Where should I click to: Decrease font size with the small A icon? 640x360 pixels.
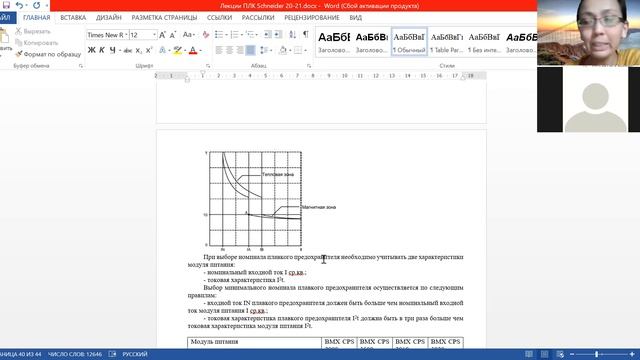(x=173, y=35)
